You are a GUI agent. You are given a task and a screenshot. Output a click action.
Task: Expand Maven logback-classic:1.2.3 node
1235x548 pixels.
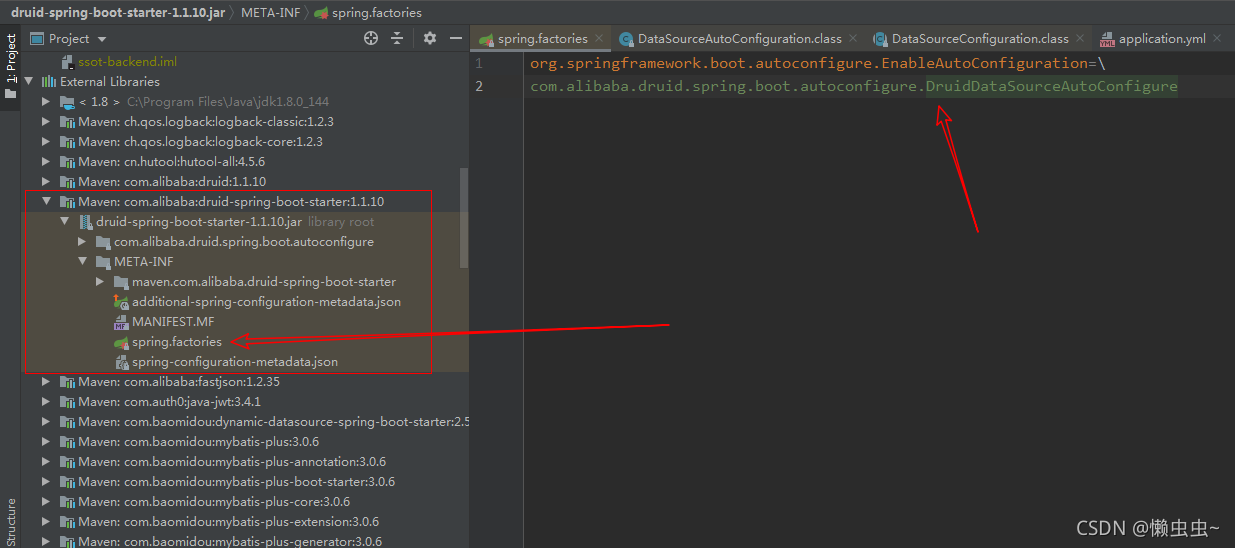click(x=47, y=122)
